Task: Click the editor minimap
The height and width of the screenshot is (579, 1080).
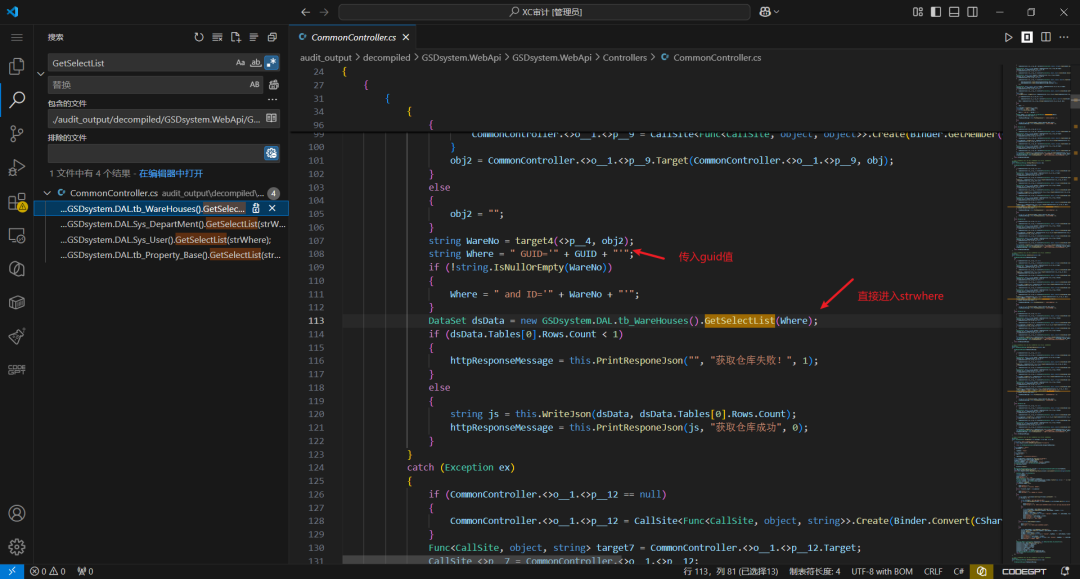Action: coord(1041,313)
